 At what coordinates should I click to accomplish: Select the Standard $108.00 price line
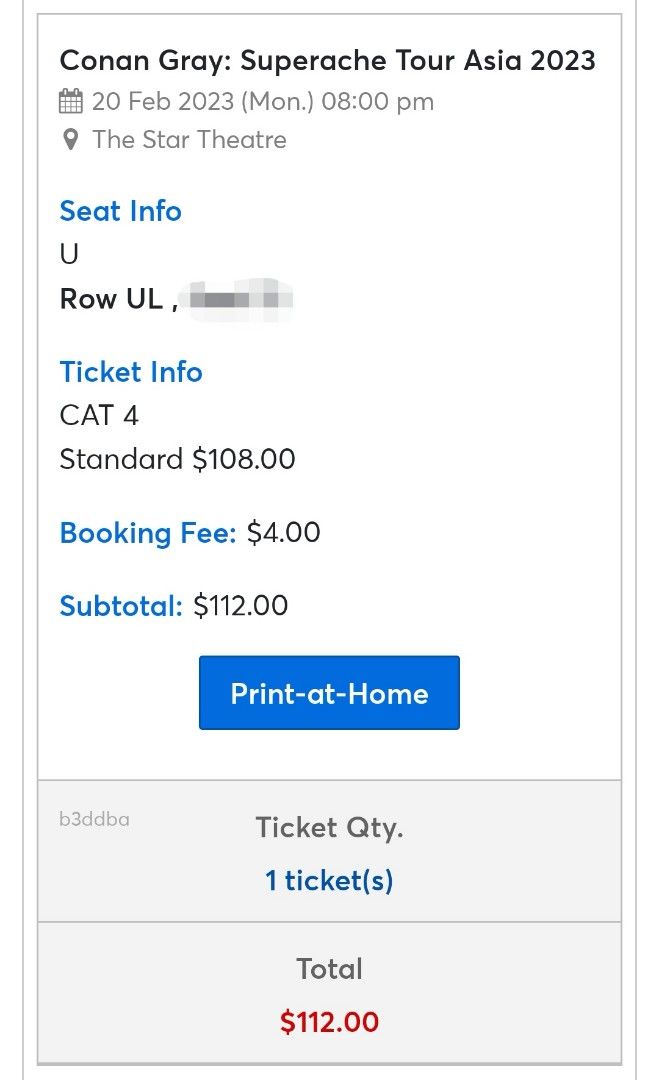pos(176,459)
